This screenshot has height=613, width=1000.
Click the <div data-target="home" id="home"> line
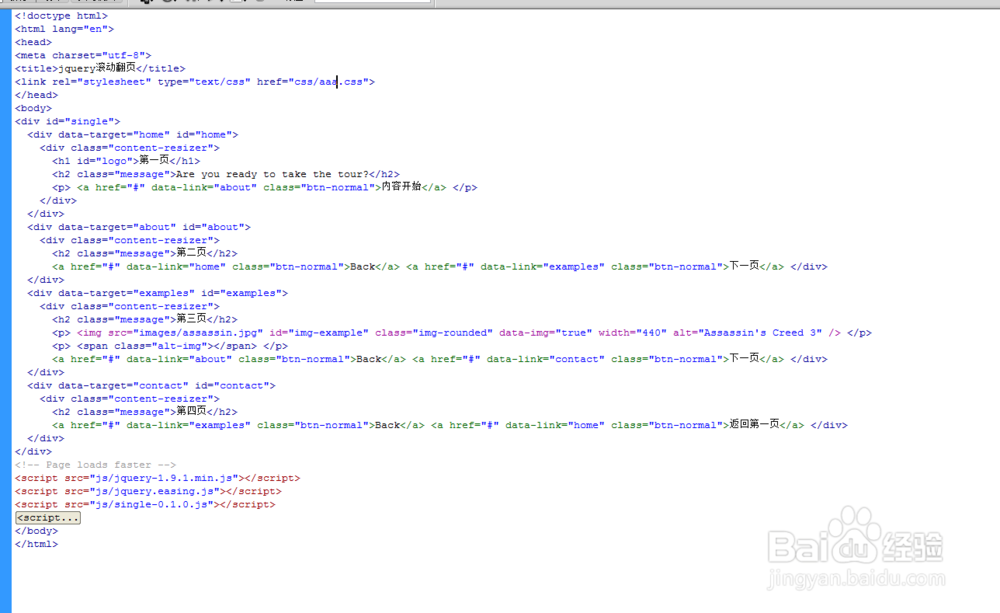[133, 135]
